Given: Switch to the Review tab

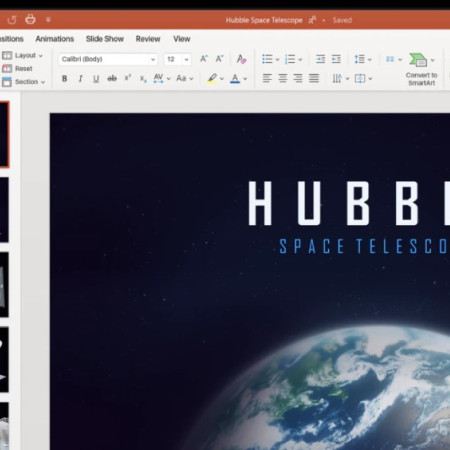Looking at the screenshot, I should (x=148, y=39).
